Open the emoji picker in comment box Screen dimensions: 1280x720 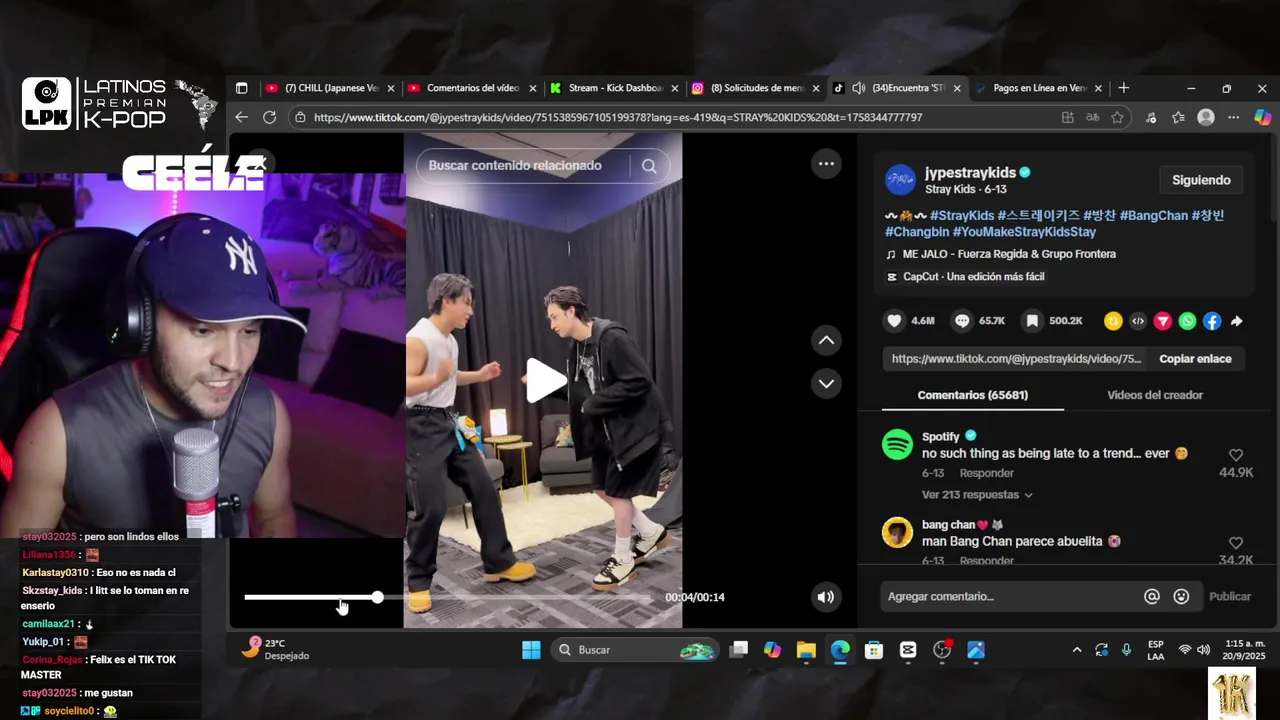(x=1181, y=596)
